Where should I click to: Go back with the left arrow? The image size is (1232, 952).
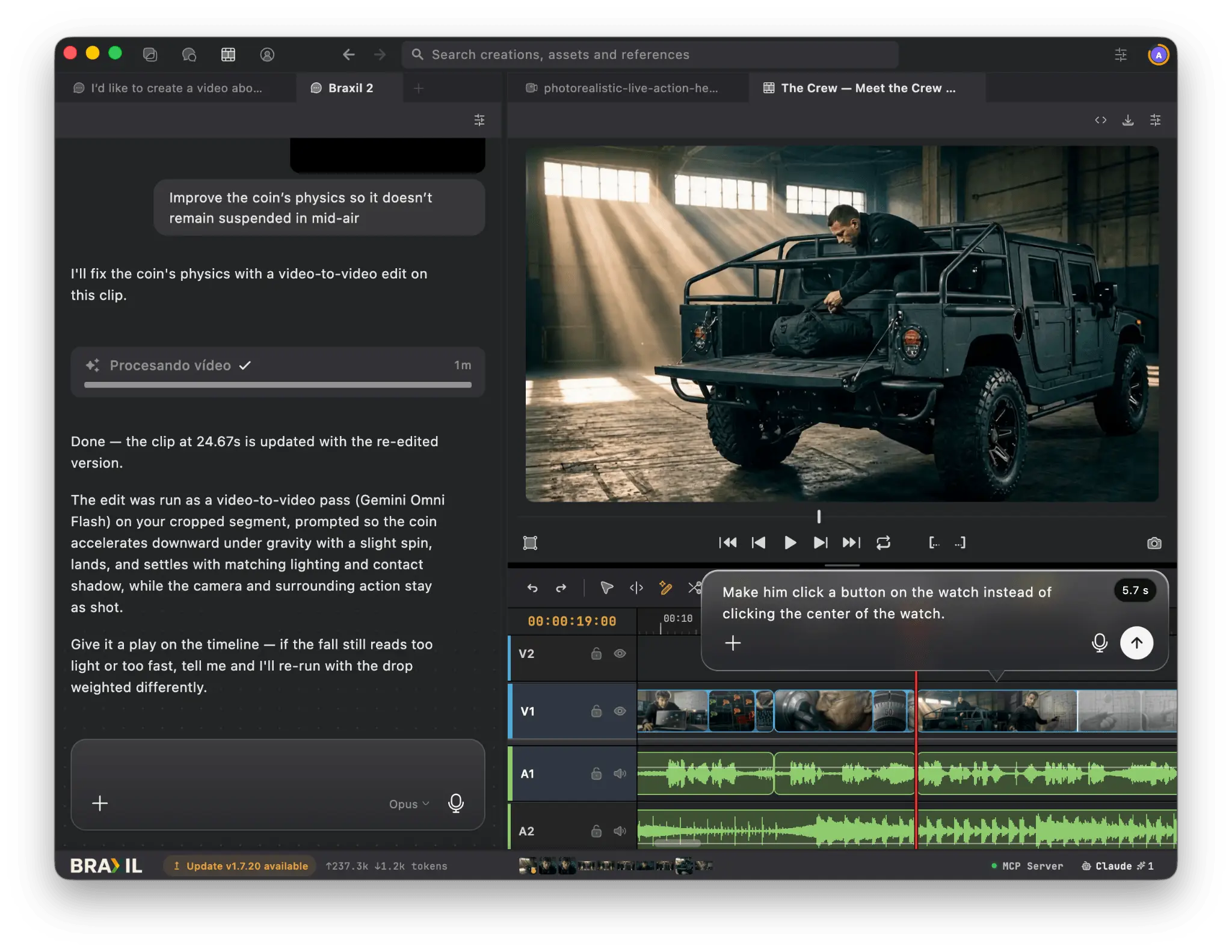click(349, 55)
